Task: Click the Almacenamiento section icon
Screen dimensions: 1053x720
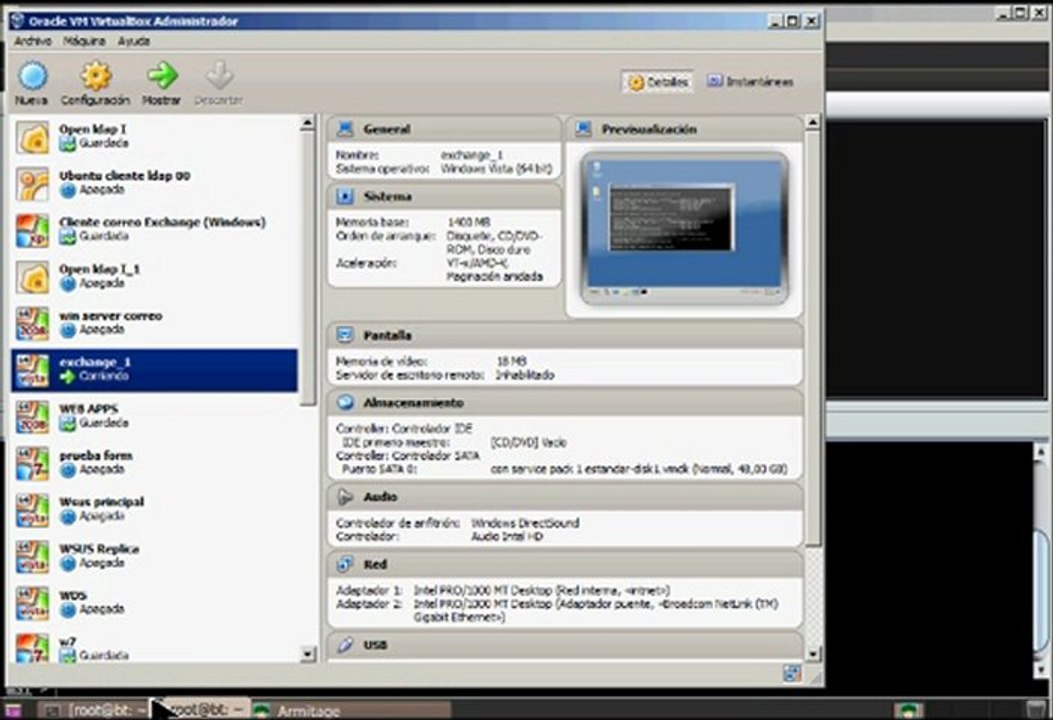Action: (345, 402)
